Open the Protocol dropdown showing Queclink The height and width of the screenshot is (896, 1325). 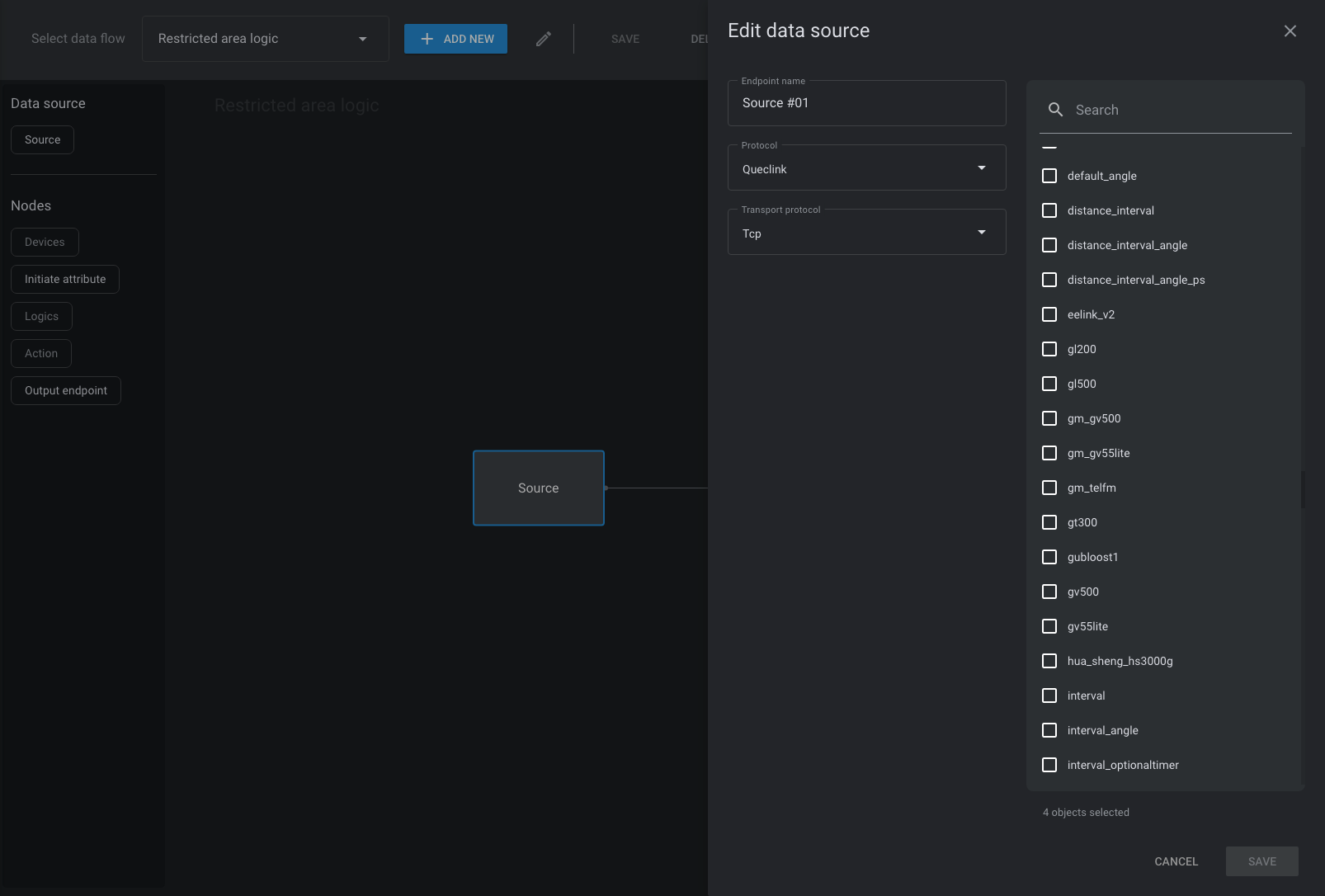[x=866, y=168]
